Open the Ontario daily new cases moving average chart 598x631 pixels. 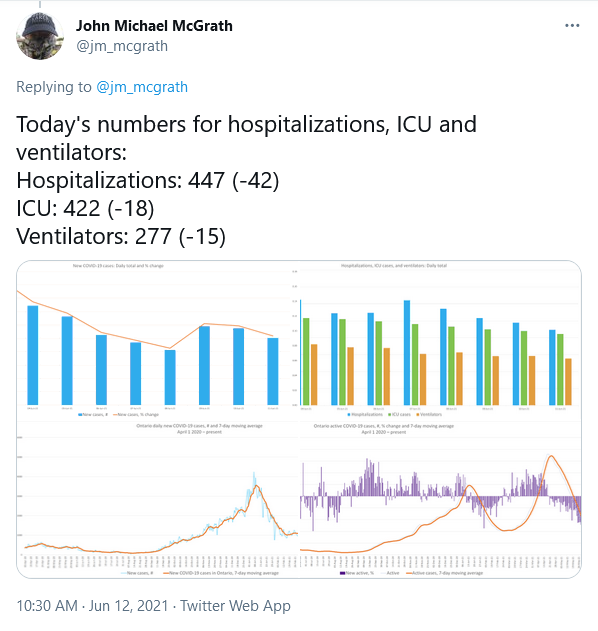[x=158, y=499]
